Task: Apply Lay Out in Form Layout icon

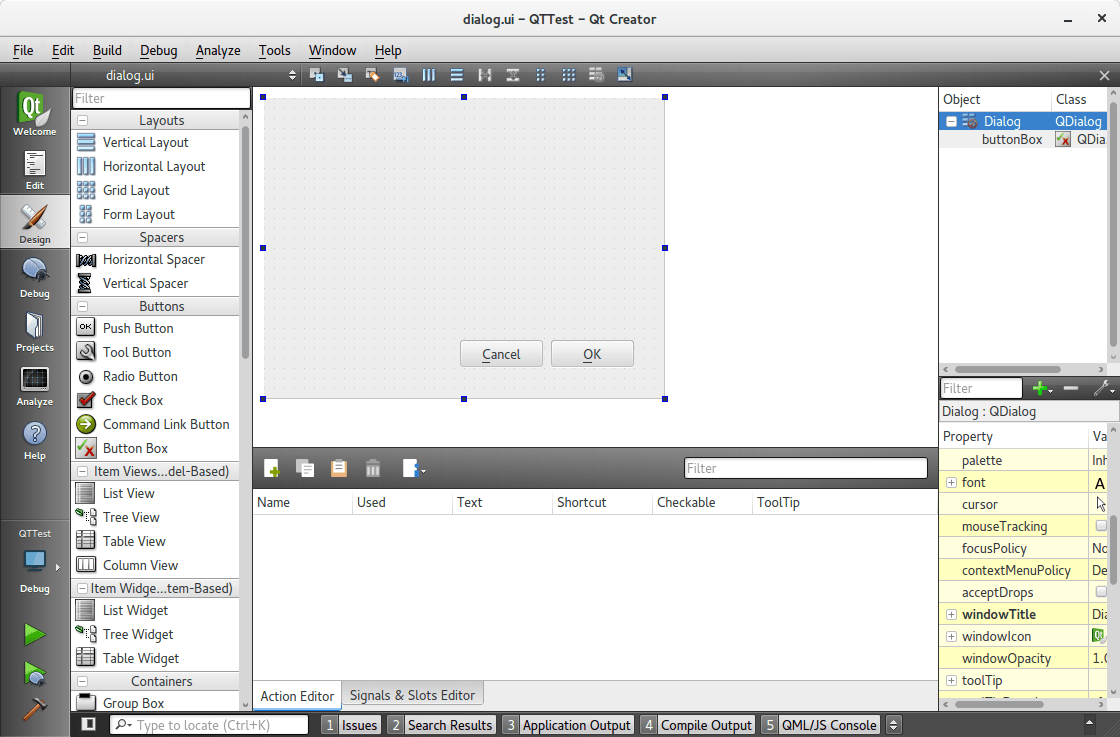Action: 541,75
